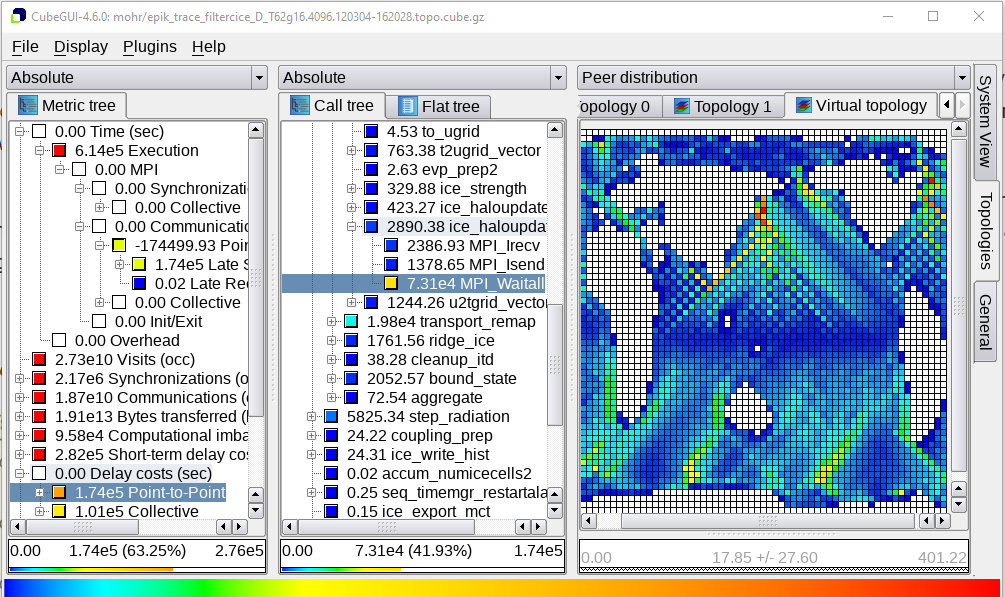Click yellow color box beside MPI_Waitall
The height and width of the screenshot is (597, 1005).
[391, 283]
